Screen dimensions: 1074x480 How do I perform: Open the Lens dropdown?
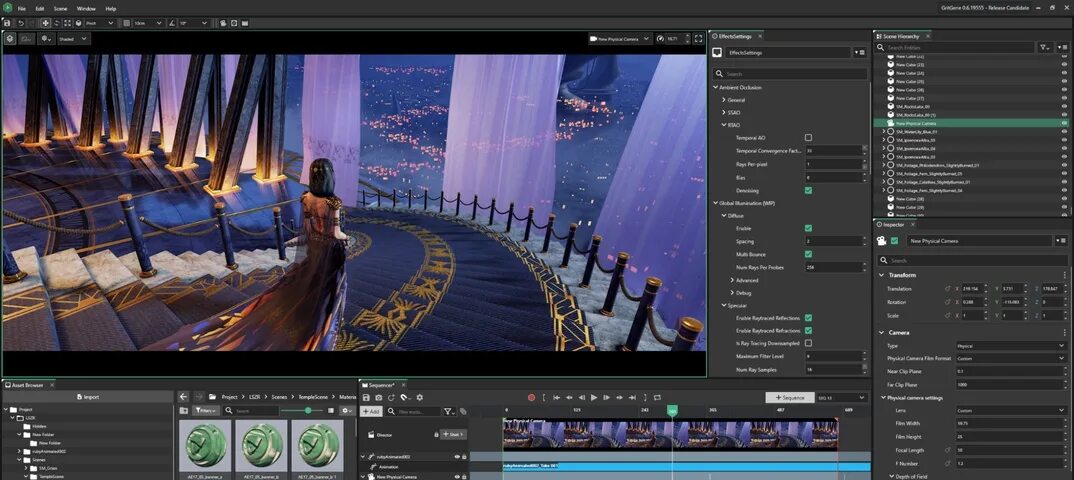[1011, 410]
